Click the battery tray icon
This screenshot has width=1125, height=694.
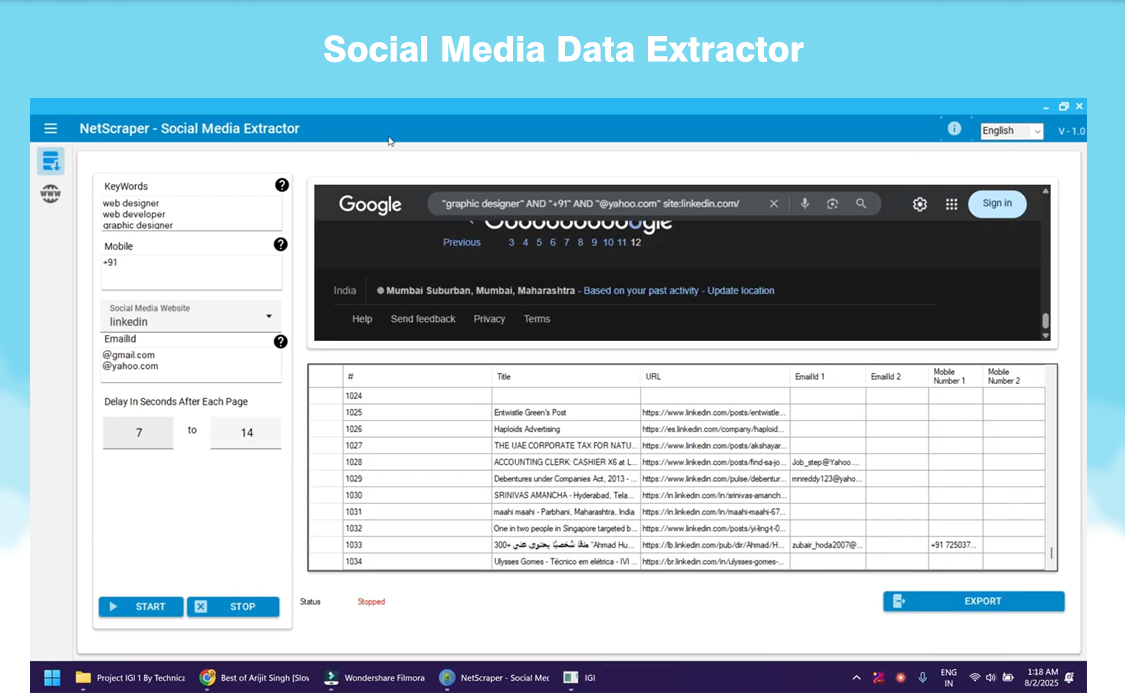(x=1008, y=677)
